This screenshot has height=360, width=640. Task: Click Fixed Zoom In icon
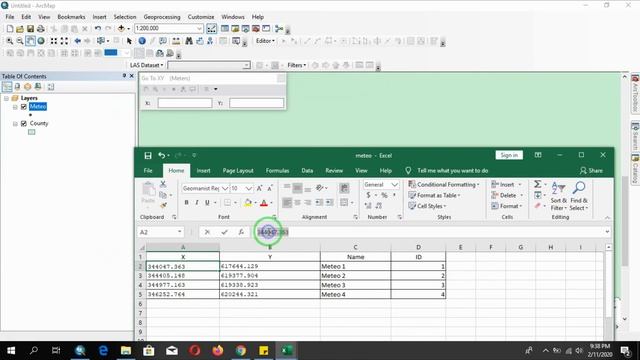click(53, 41)
